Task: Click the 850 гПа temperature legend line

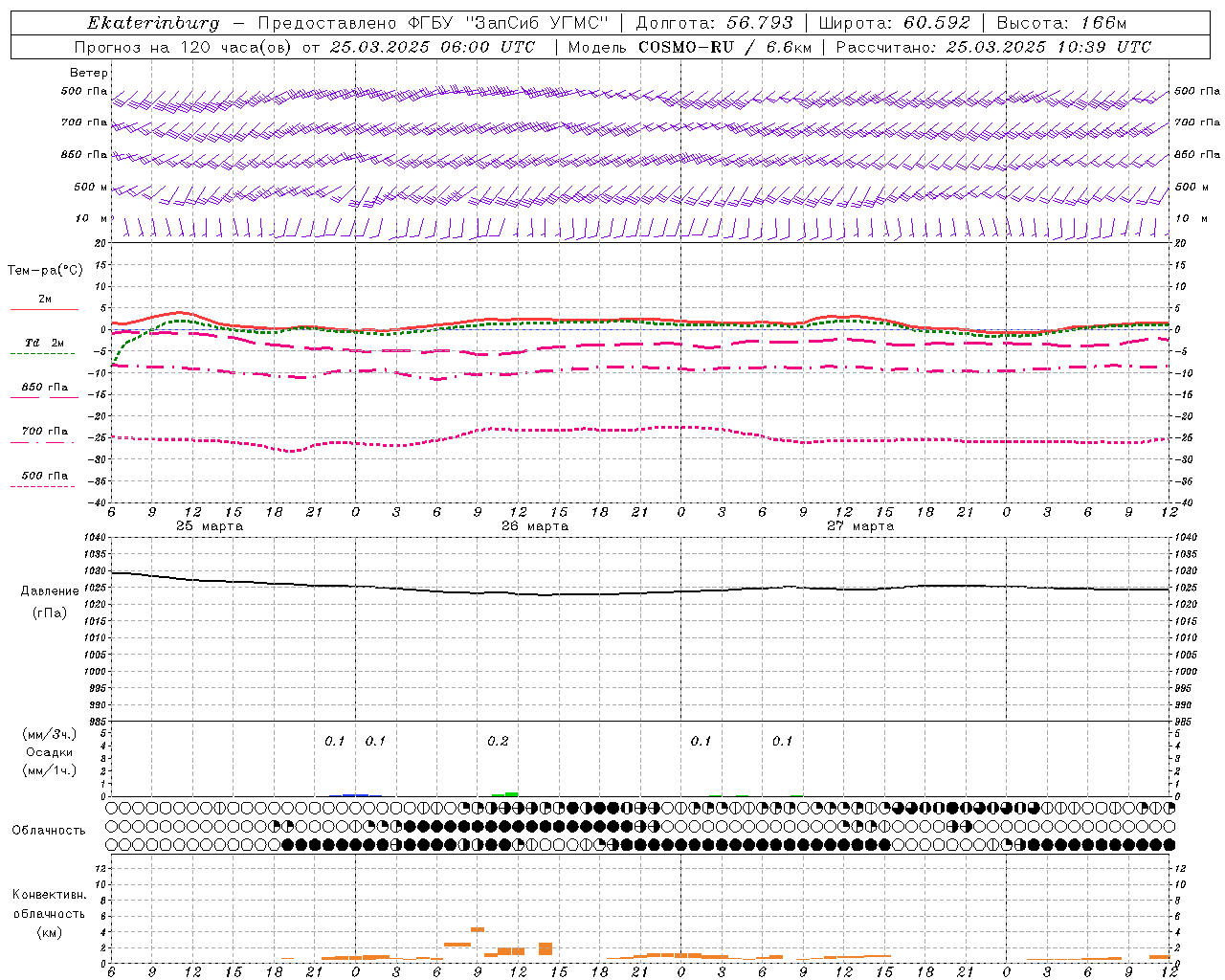Action: [x=44, y=395]
